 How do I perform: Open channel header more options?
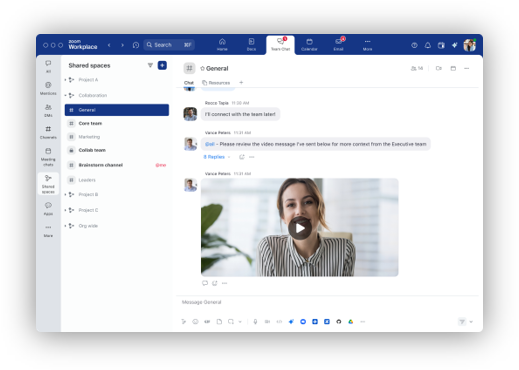point(467,68)
